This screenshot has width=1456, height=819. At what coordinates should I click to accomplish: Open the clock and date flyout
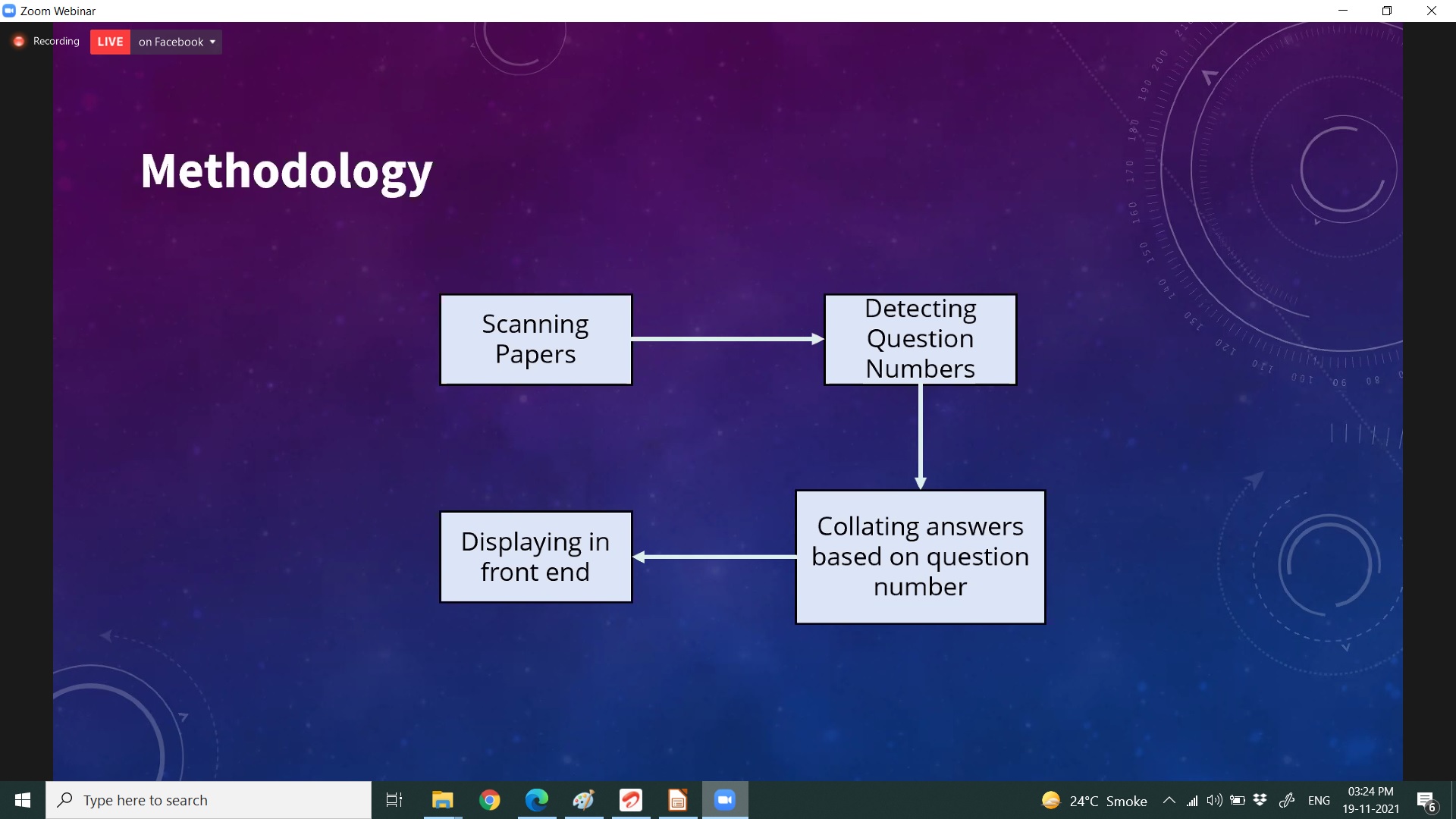pyautogui.click(x=1370, y=800)
